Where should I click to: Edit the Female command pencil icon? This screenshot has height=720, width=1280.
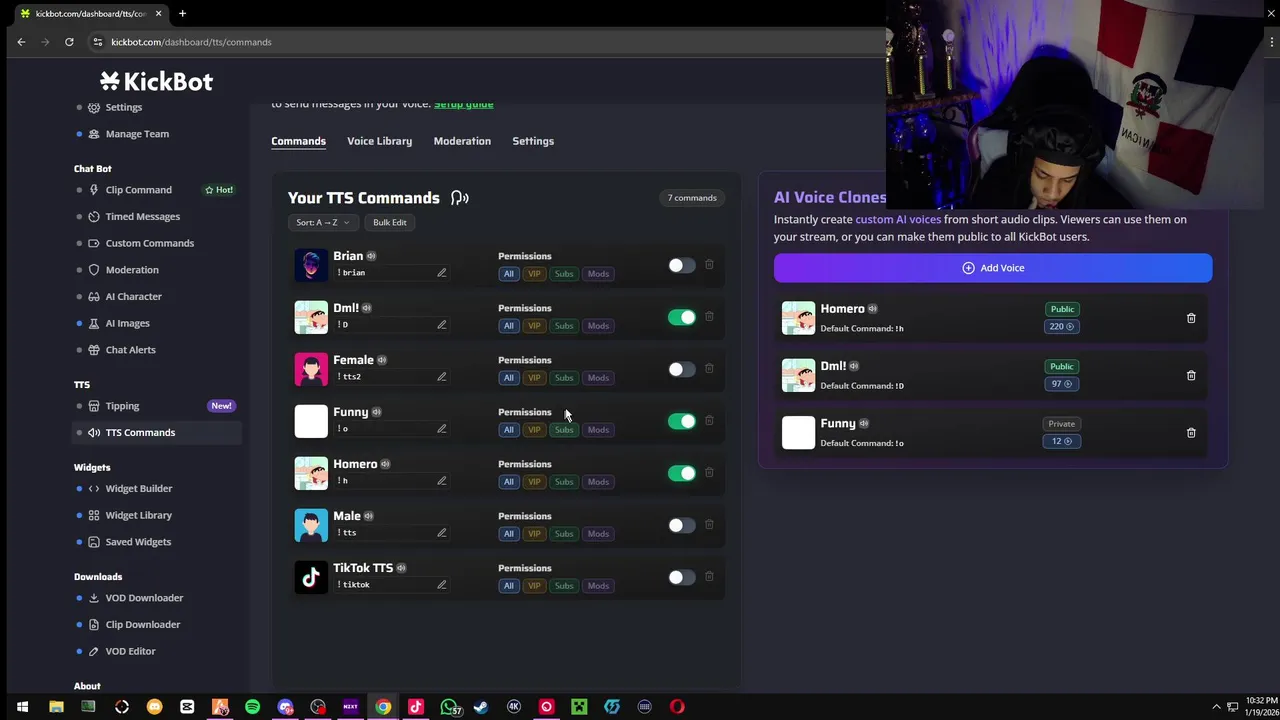coord(441,377)
